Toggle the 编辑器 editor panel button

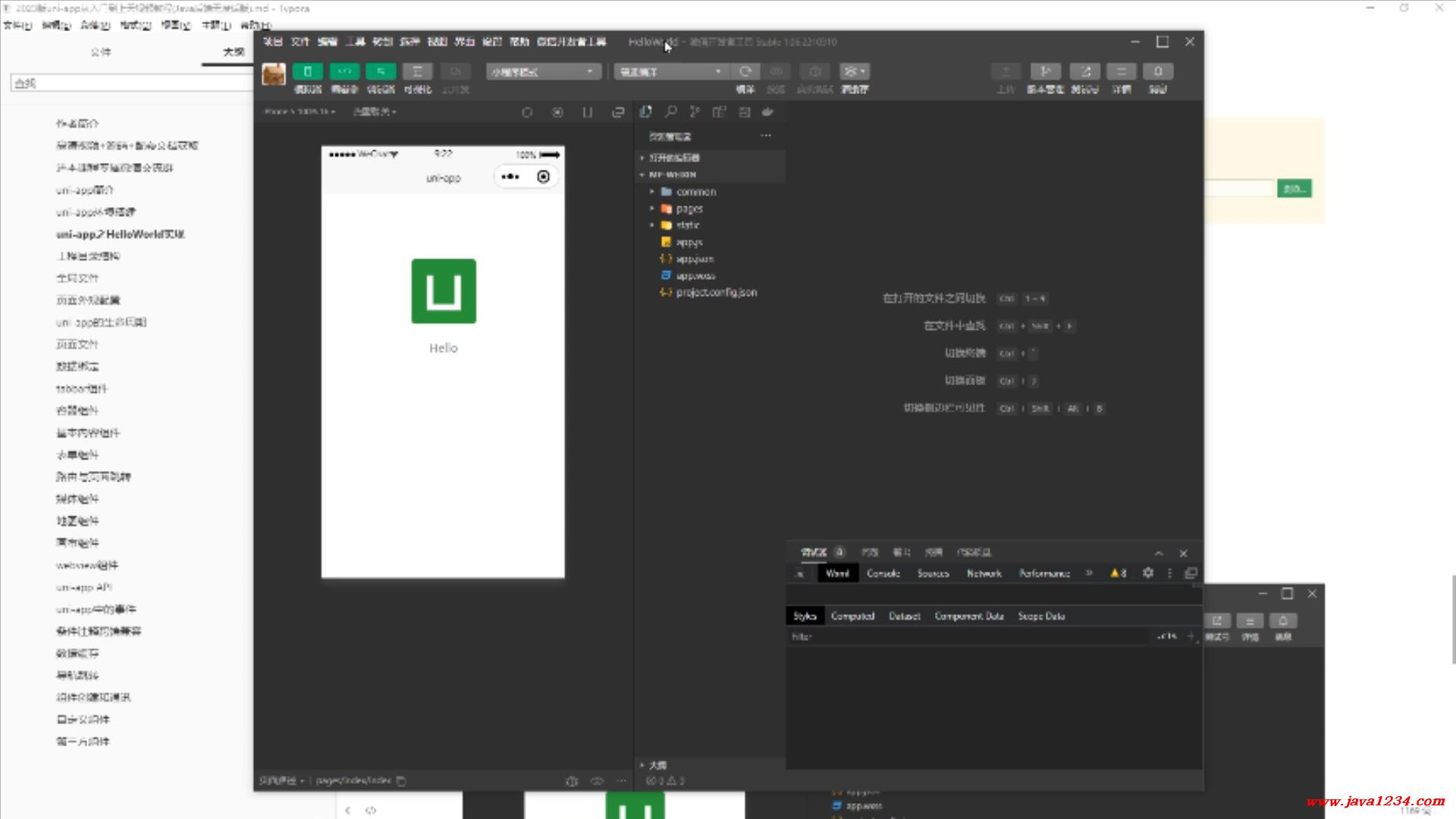(344, 71)
